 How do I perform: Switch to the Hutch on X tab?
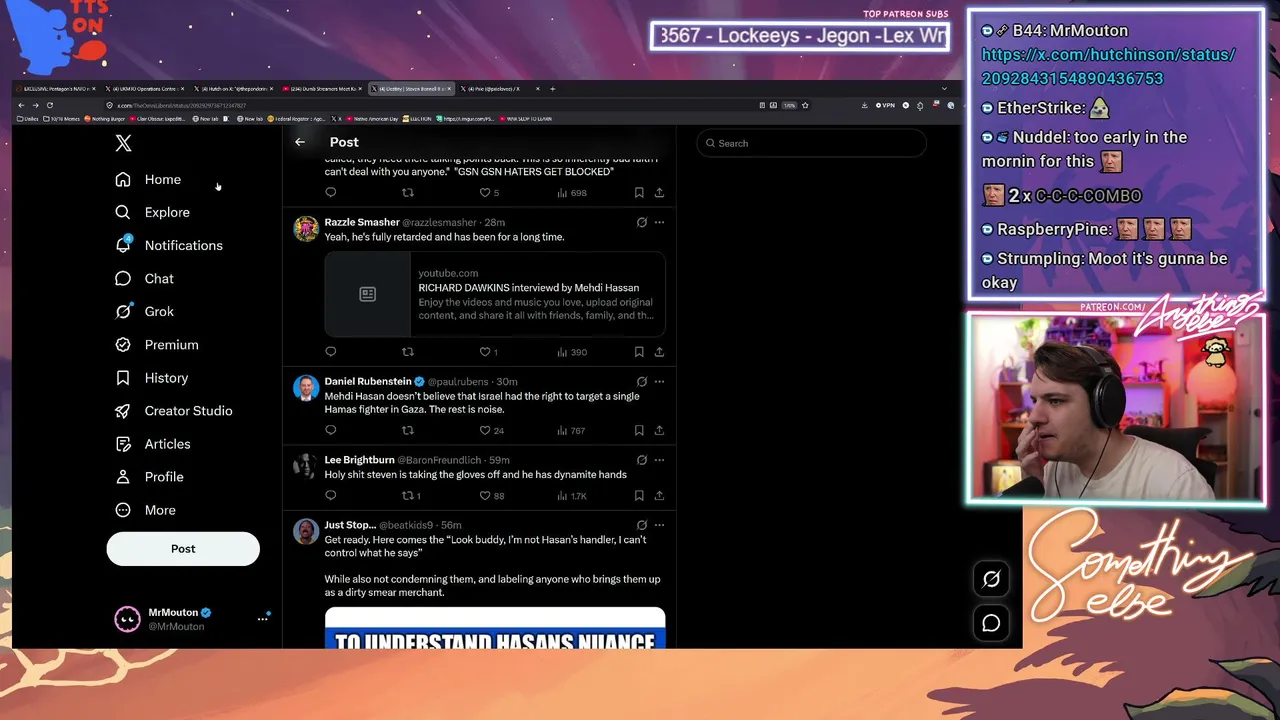[x=232, y=89]
